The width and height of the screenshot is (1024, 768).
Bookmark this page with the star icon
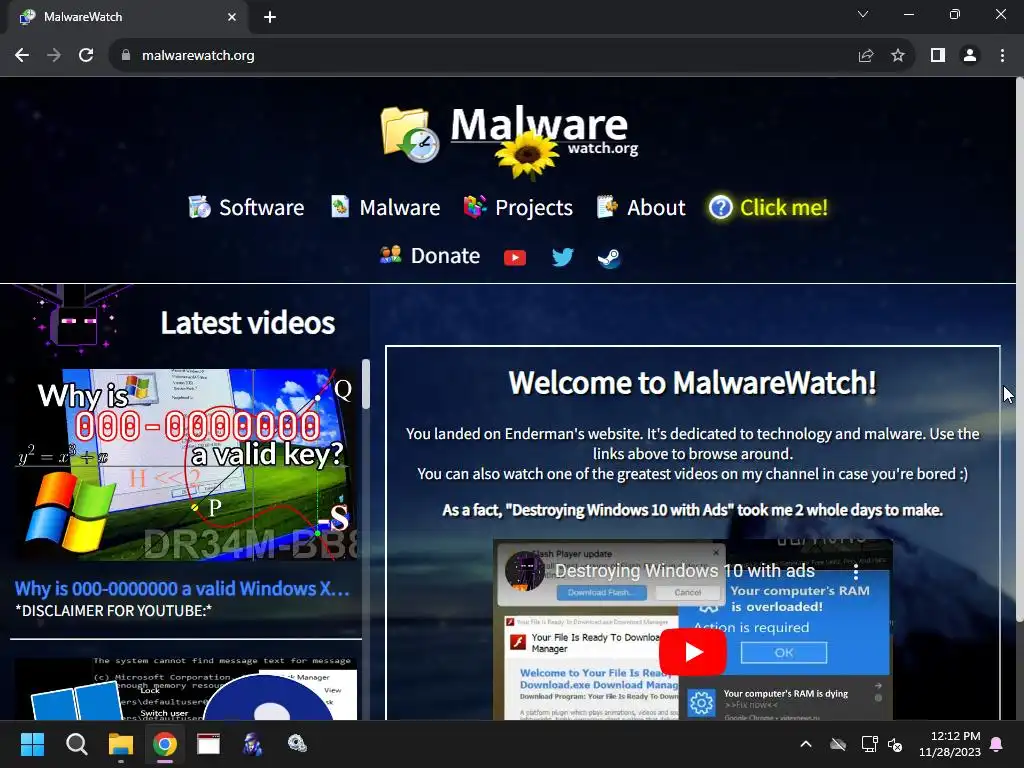point(898,56)
